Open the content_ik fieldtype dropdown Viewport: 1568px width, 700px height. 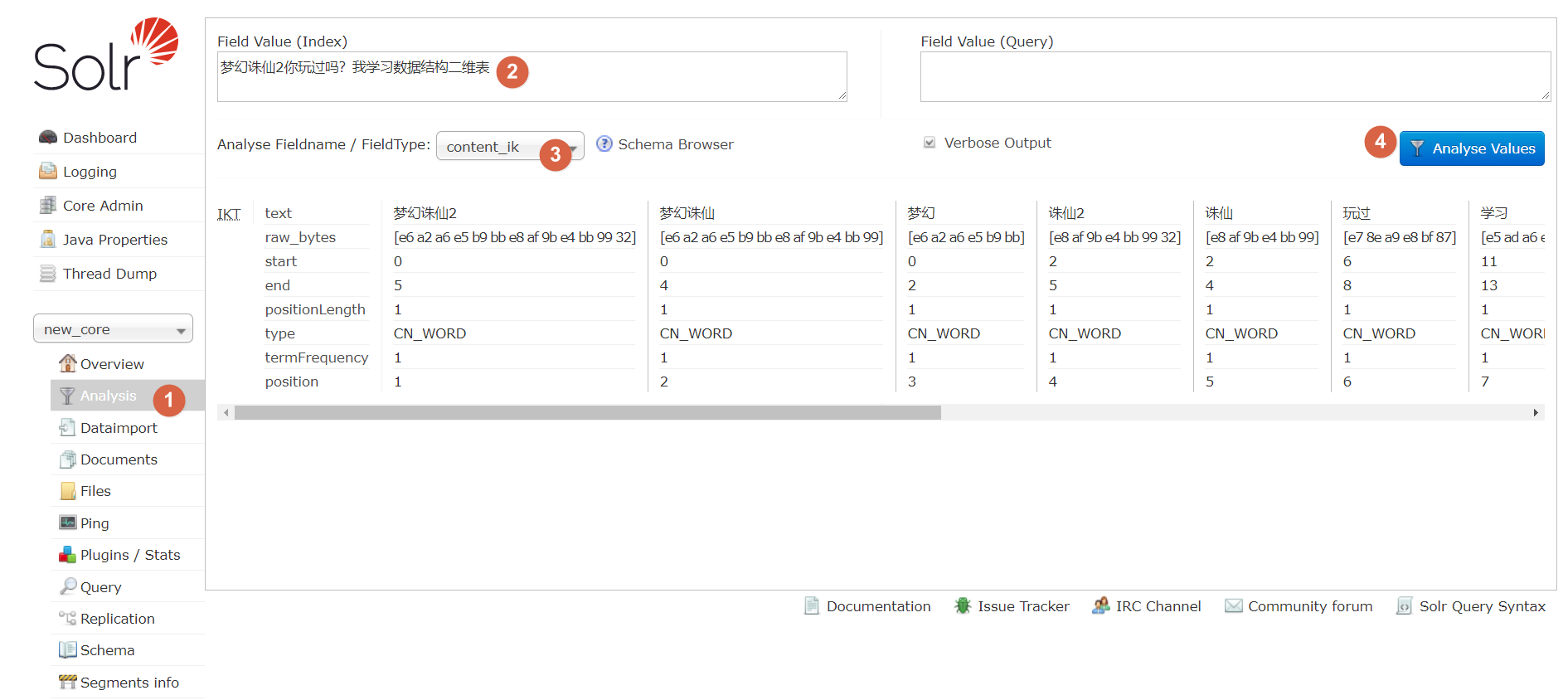click(x=510, y=146)
